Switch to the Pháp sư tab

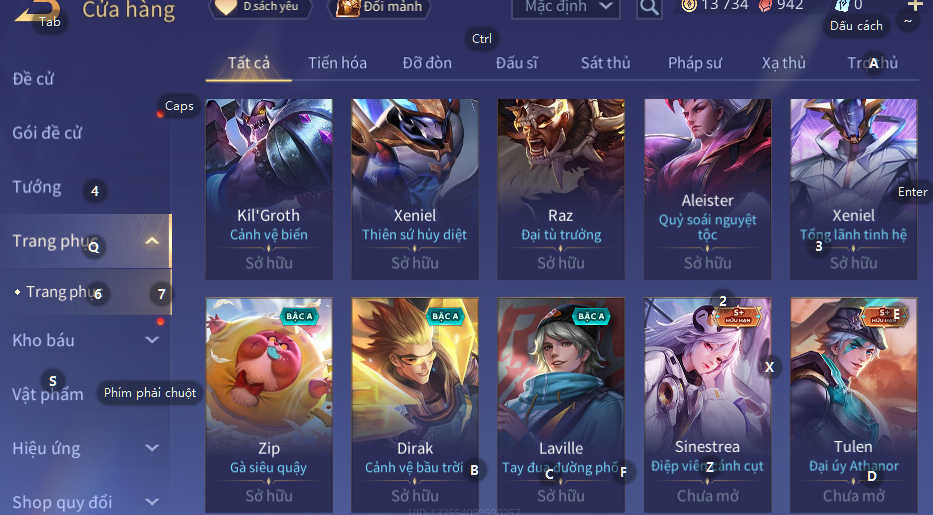(x=694, y=63)
